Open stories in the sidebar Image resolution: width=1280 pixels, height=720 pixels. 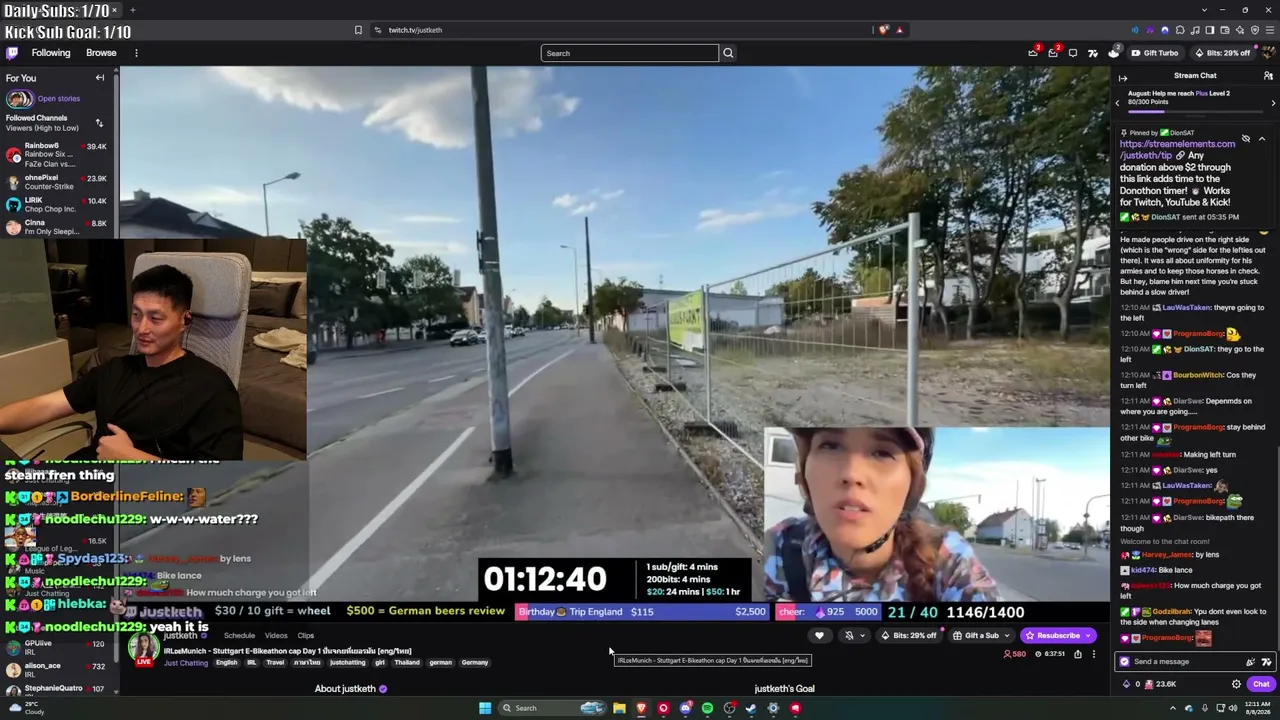[x=43, y=98]
